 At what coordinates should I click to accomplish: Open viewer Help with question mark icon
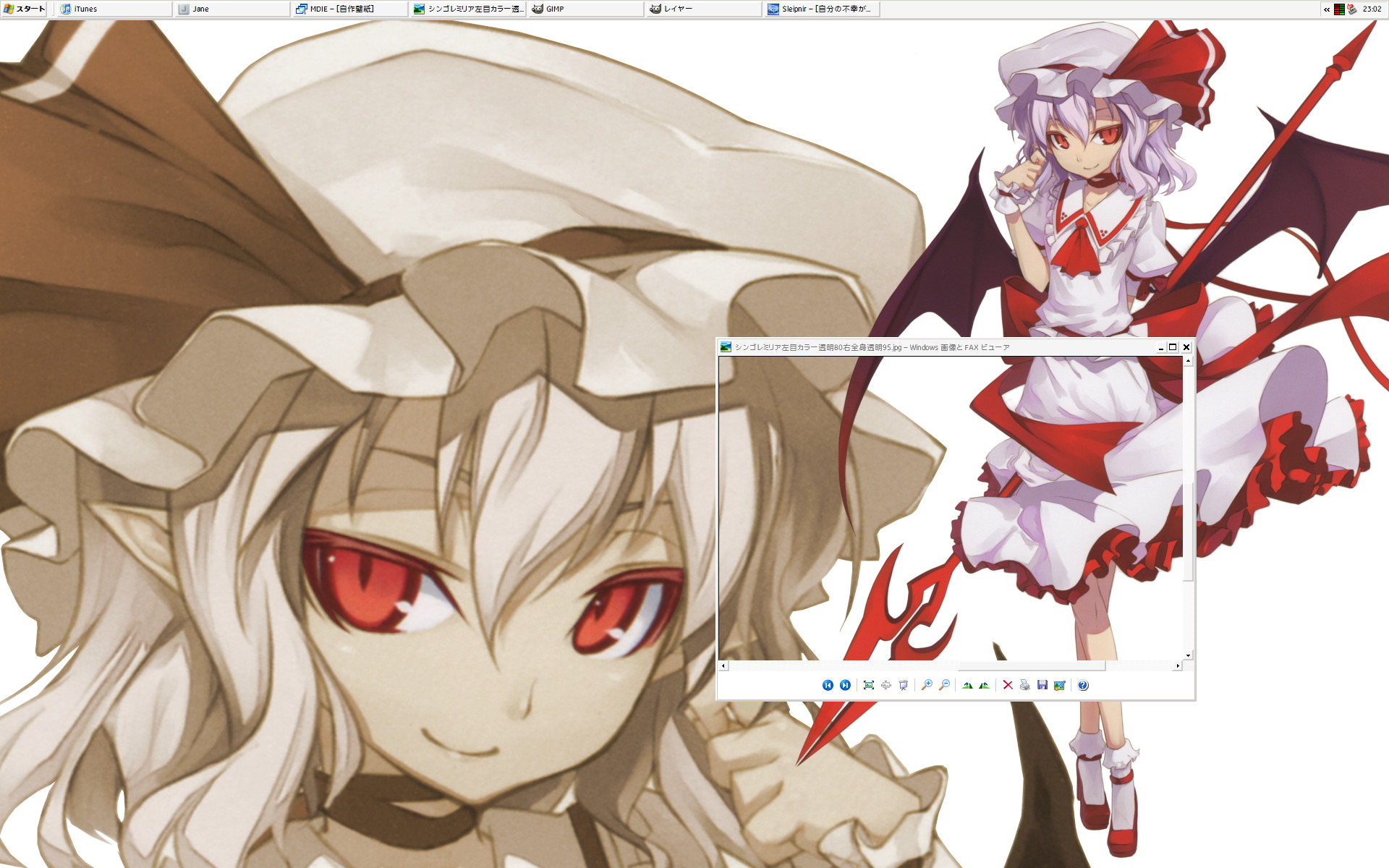click(x=1083, y=685)
